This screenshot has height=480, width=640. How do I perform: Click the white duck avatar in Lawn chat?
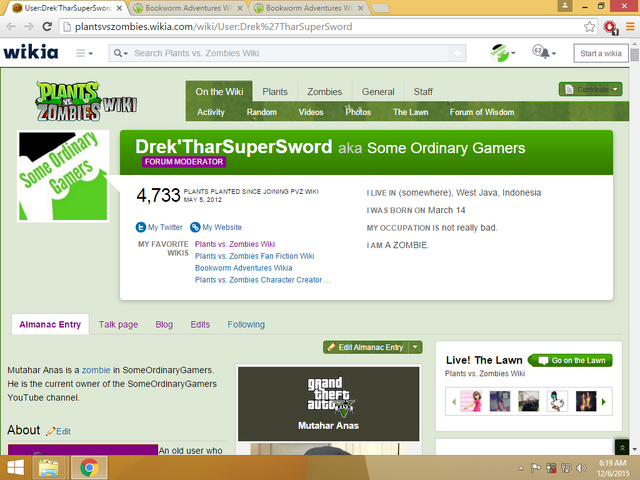(557, 401)
